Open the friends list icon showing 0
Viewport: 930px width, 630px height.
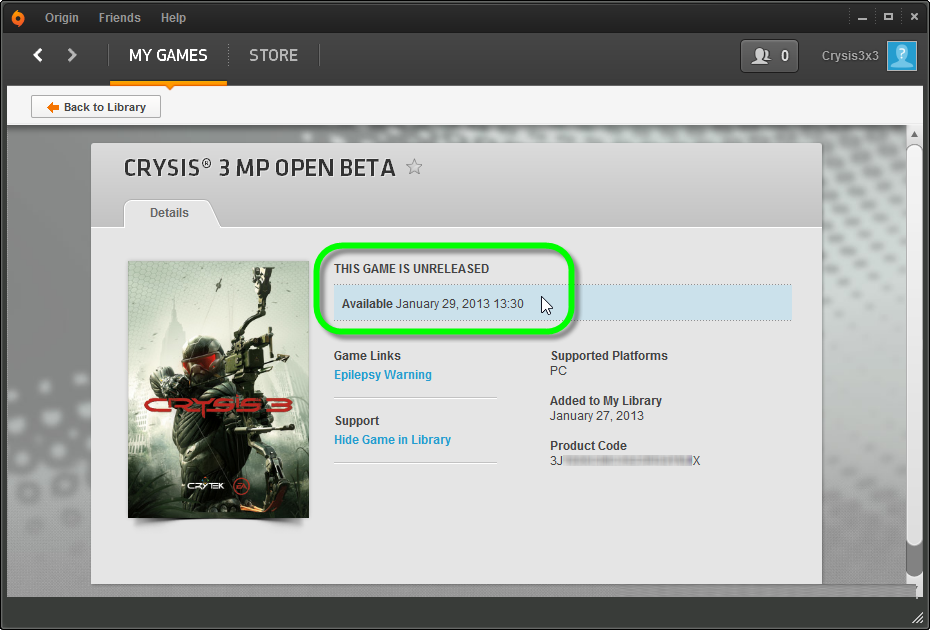pos(769,55)
